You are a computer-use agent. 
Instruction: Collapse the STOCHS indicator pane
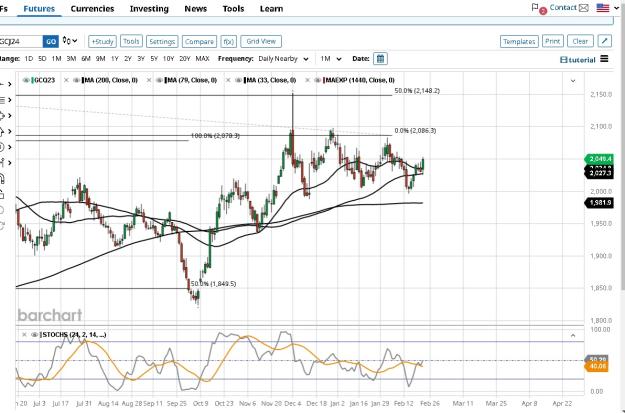coord(573,335)
